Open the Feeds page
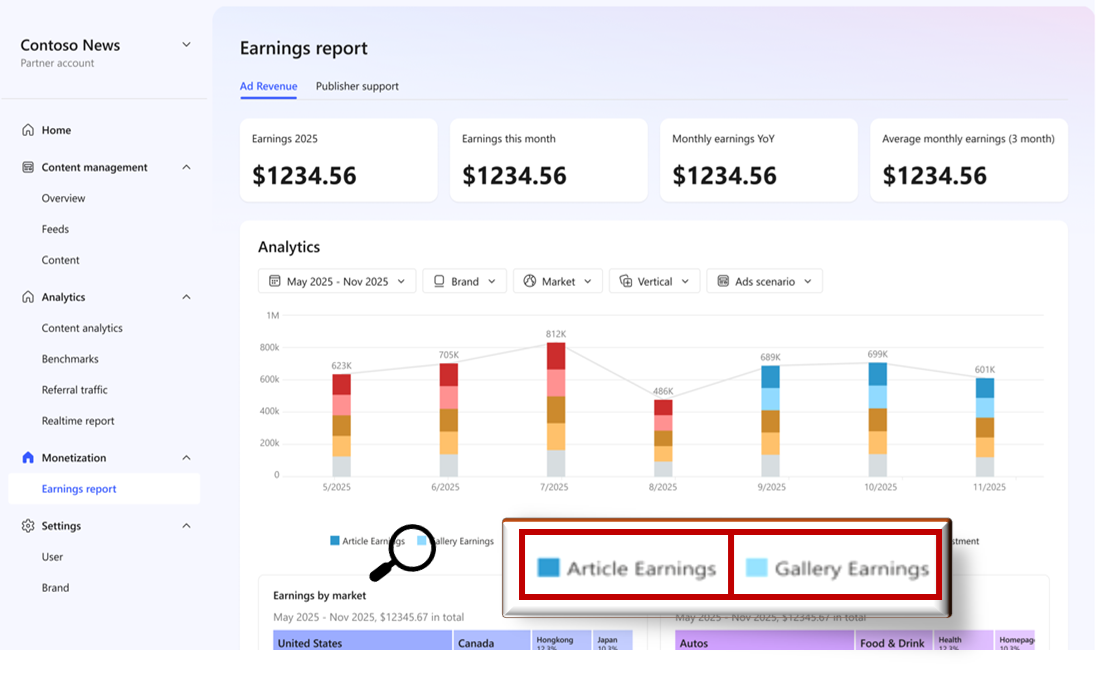This screenshot has height=673, width=1098. (x=55, y=229)
